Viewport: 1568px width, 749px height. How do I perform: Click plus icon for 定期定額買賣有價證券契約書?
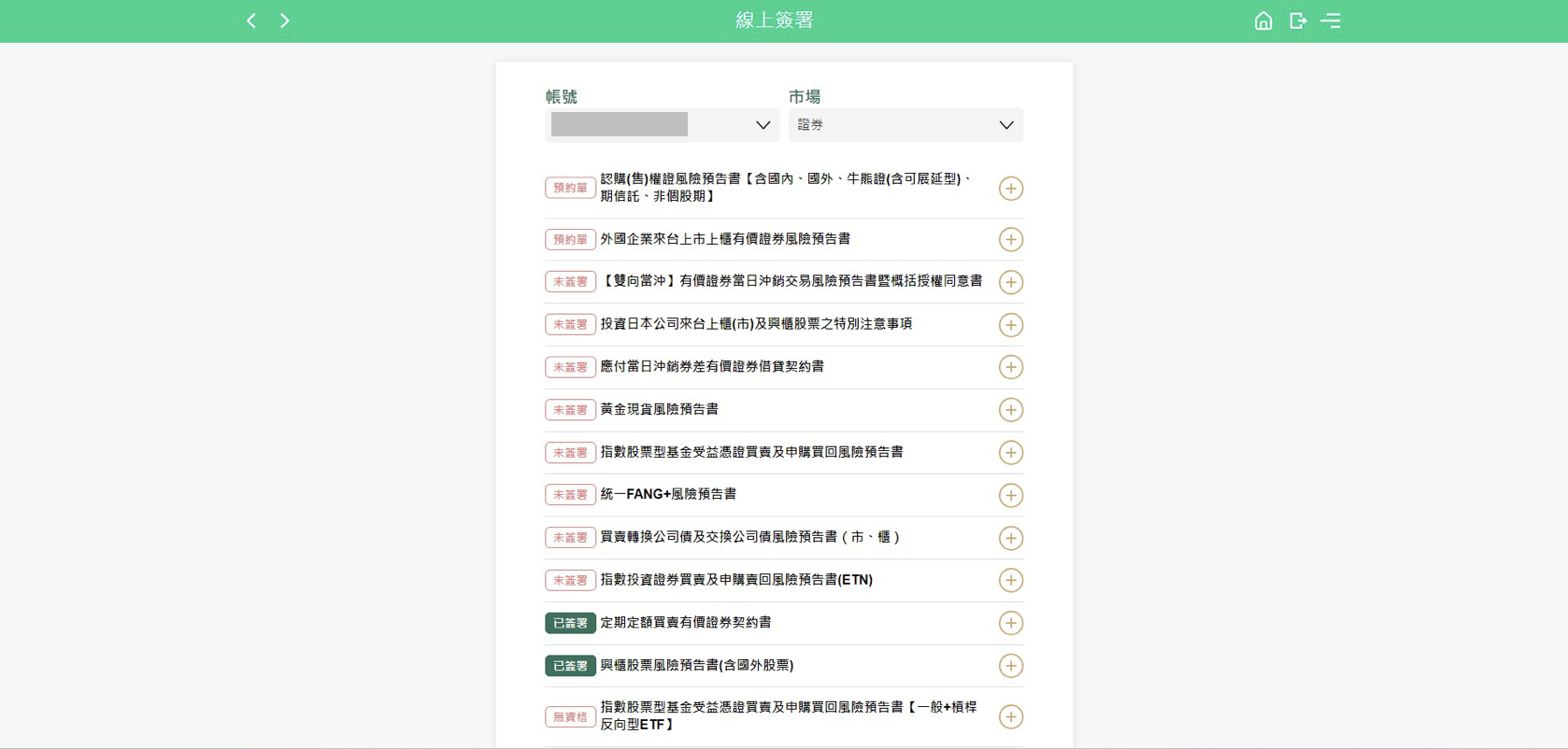coord(1010,623)
